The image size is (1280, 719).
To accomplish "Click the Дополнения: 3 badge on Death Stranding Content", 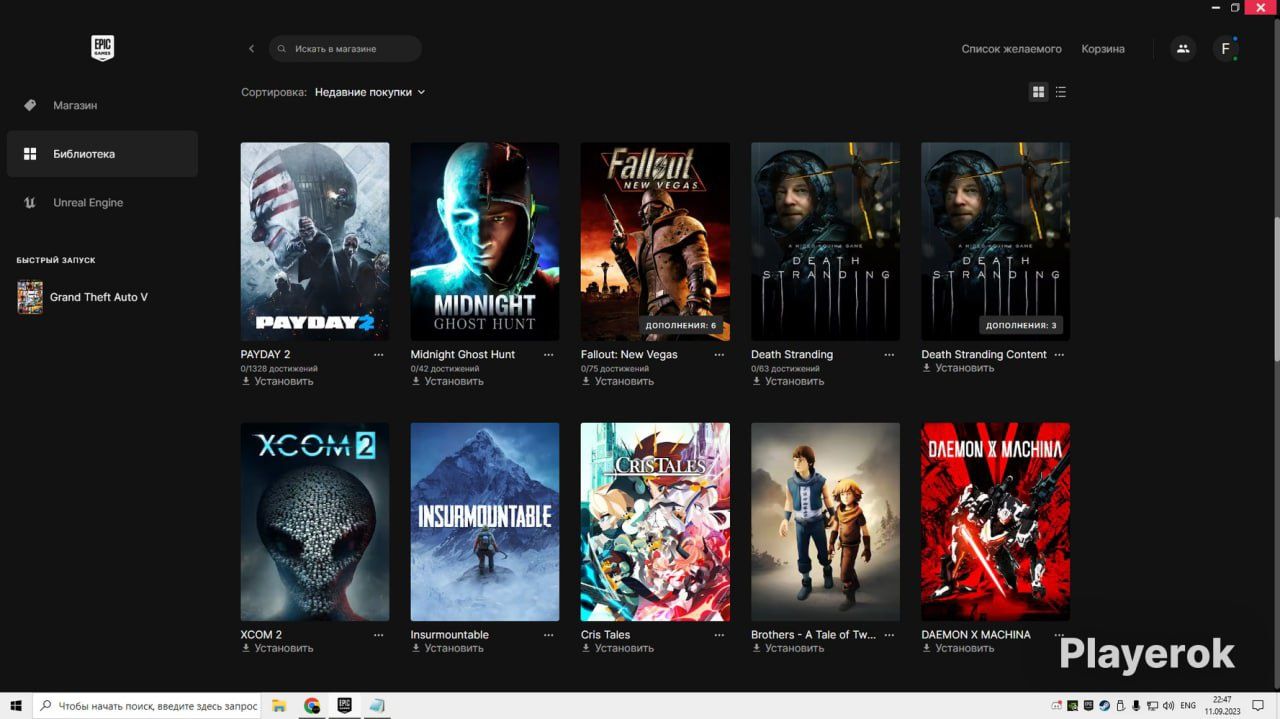I will tap(1021, 326).
